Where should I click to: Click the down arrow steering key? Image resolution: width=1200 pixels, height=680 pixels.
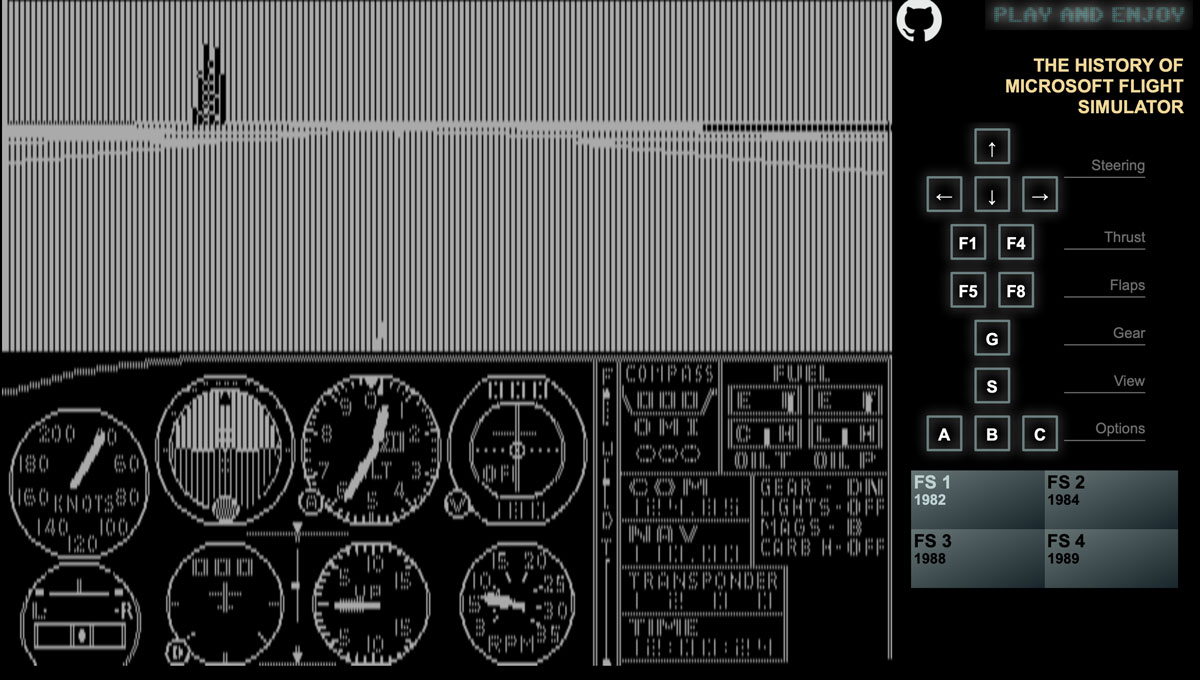992,195
